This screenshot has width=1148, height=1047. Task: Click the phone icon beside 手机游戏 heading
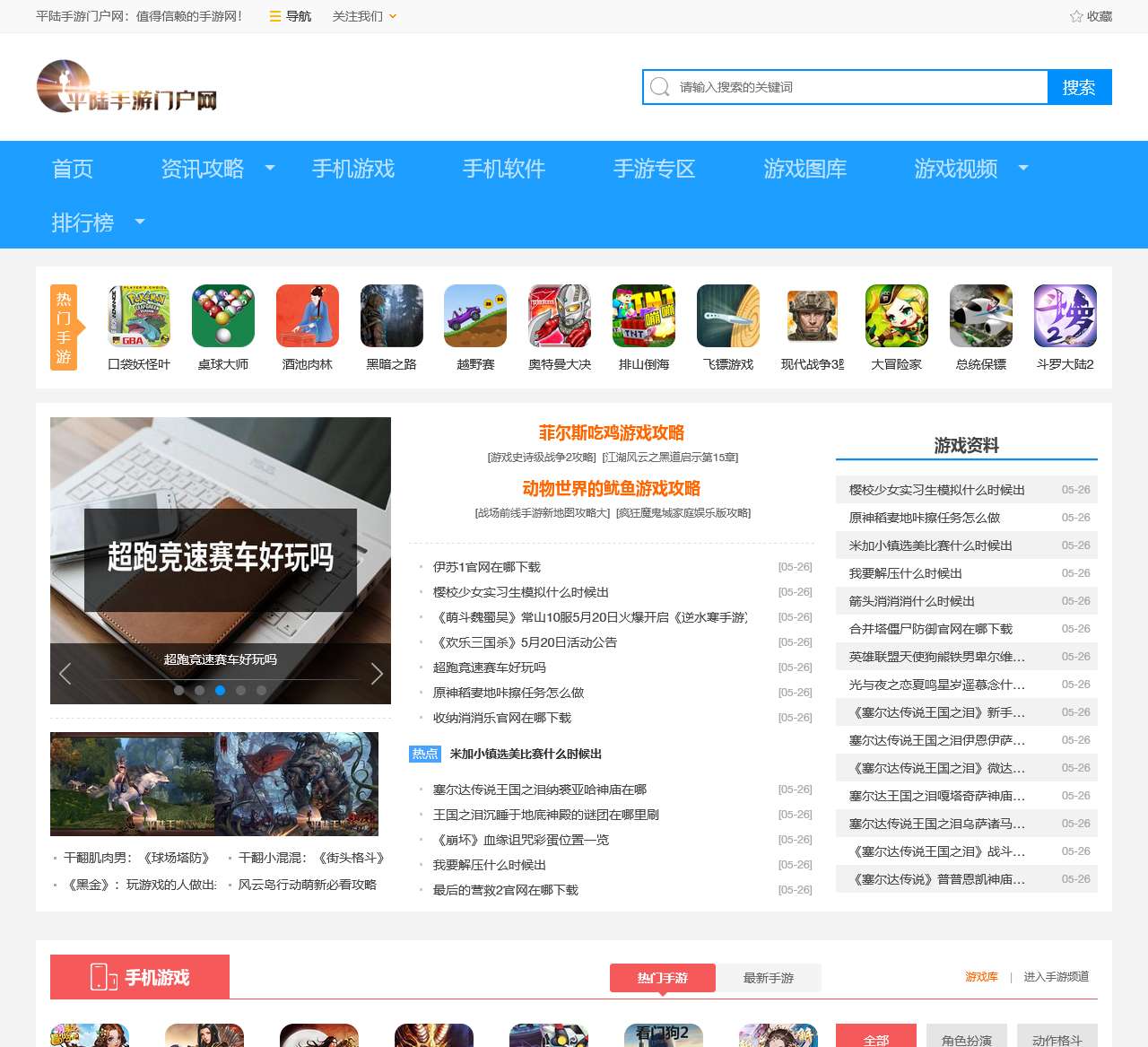(104, 977)
